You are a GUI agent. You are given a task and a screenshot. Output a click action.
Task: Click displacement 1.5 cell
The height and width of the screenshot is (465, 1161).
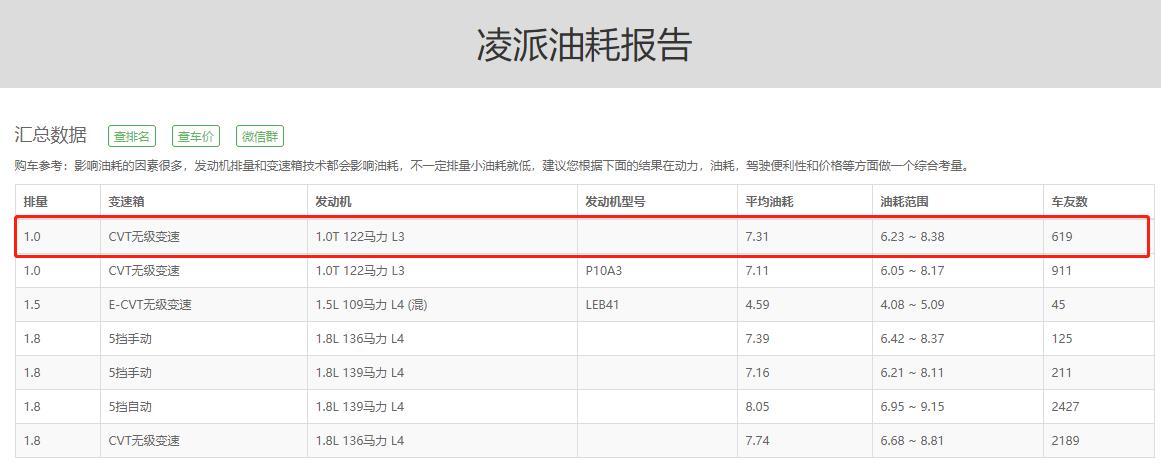(32, 305)
